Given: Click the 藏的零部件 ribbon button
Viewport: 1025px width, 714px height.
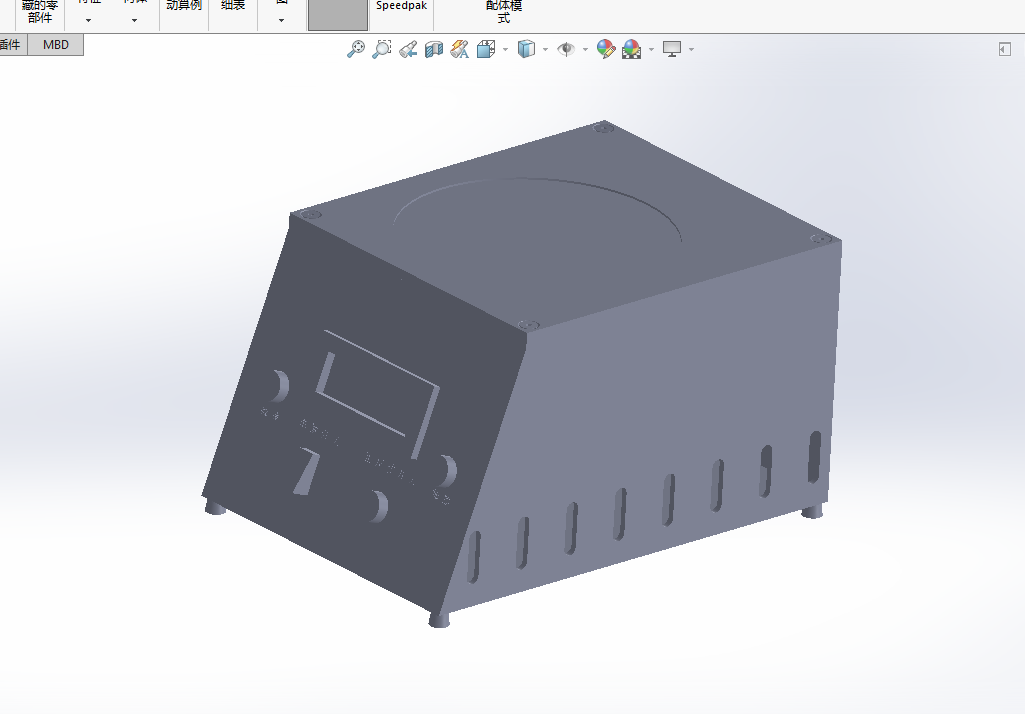Looking at the screenshot, I should click(40, 12).
